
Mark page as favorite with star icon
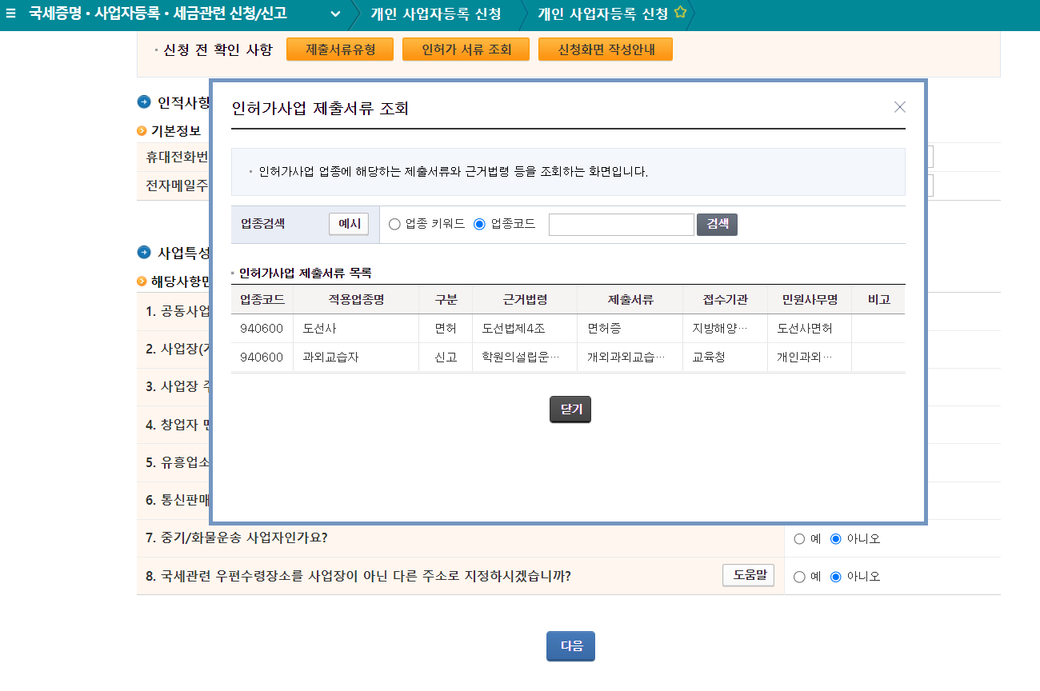pyautogui.click(x=680, y=14)
